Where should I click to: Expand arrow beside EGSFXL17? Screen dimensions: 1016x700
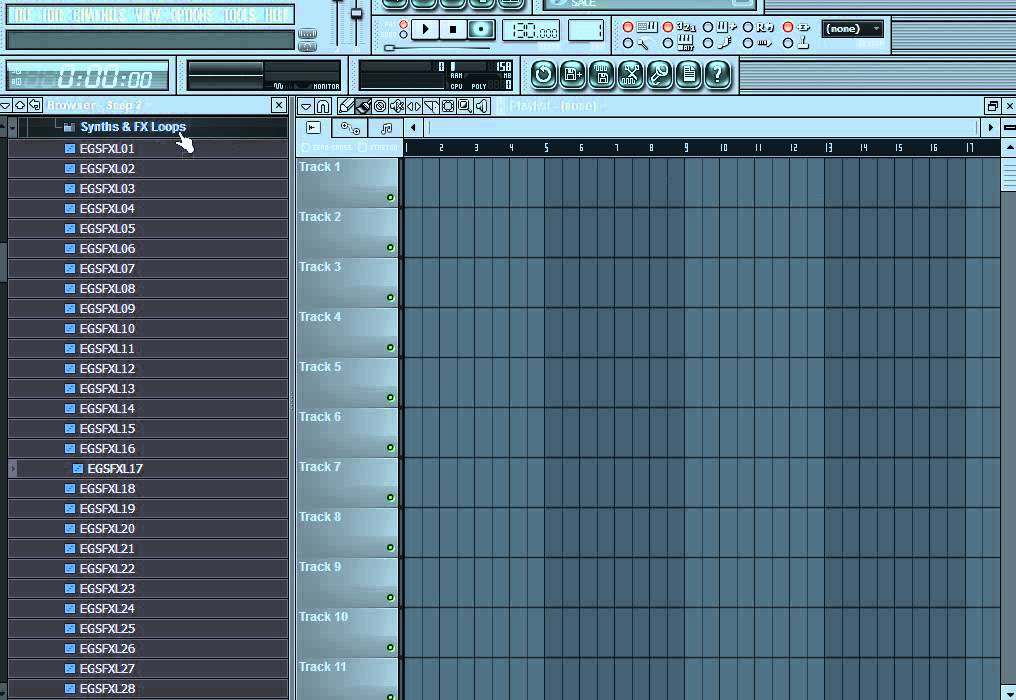[x=13, y=468]
